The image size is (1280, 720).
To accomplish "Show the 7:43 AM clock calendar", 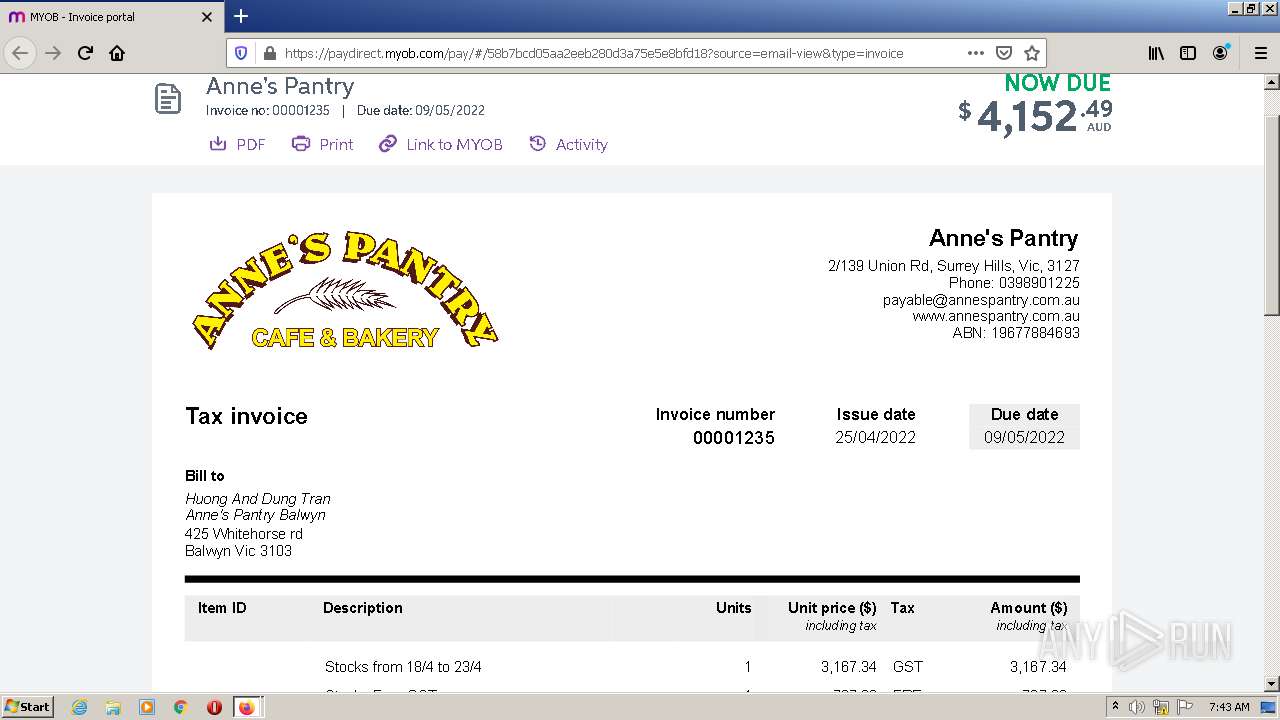I will [1229, 707].
